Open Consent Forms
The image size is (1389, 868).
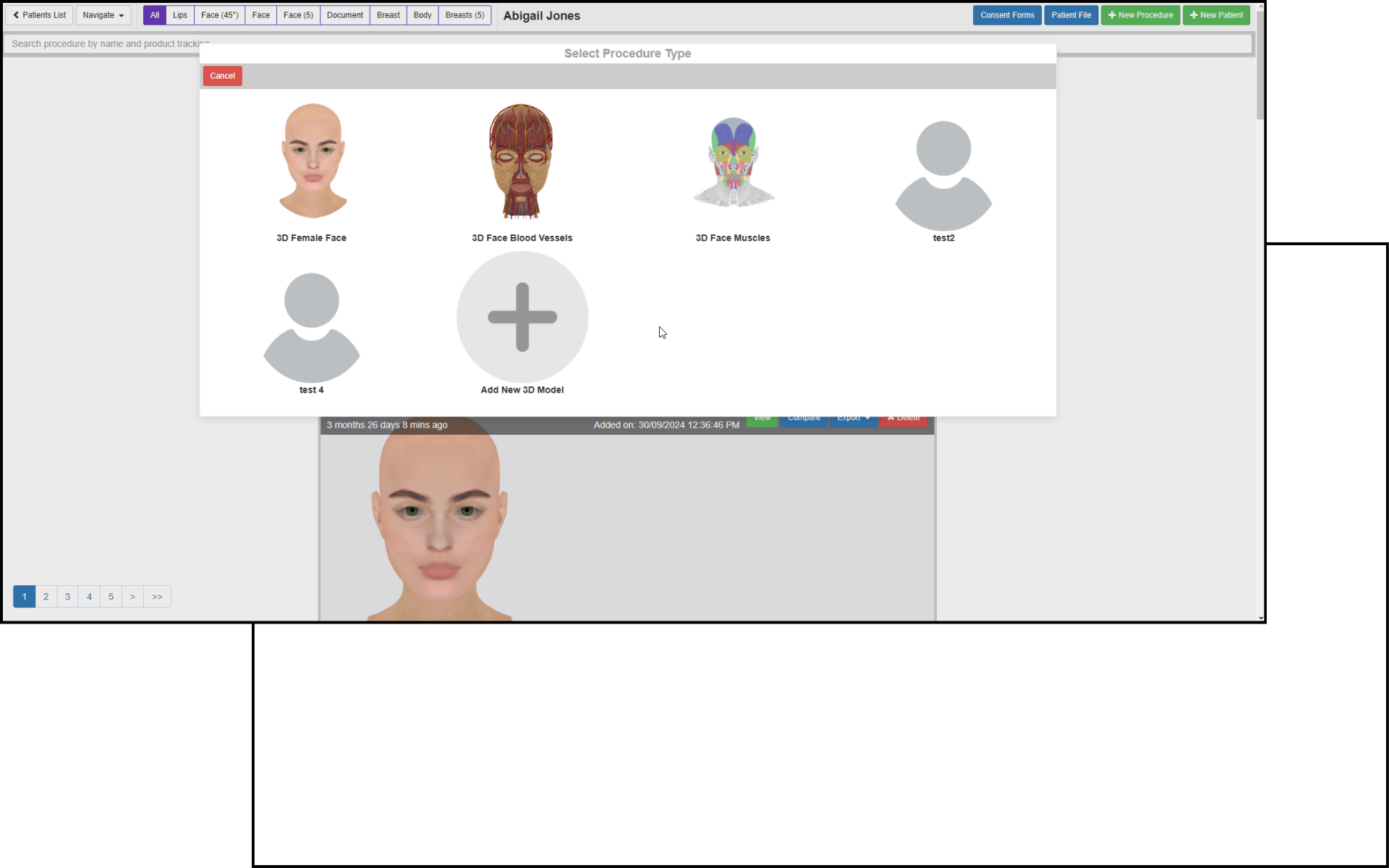1006,15
